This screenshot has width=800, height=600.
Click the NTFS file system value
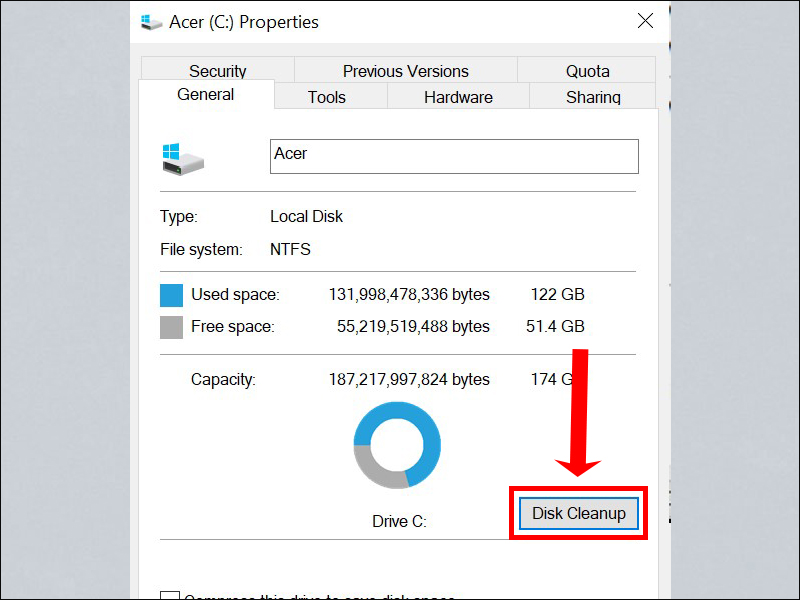pos(290,249)
